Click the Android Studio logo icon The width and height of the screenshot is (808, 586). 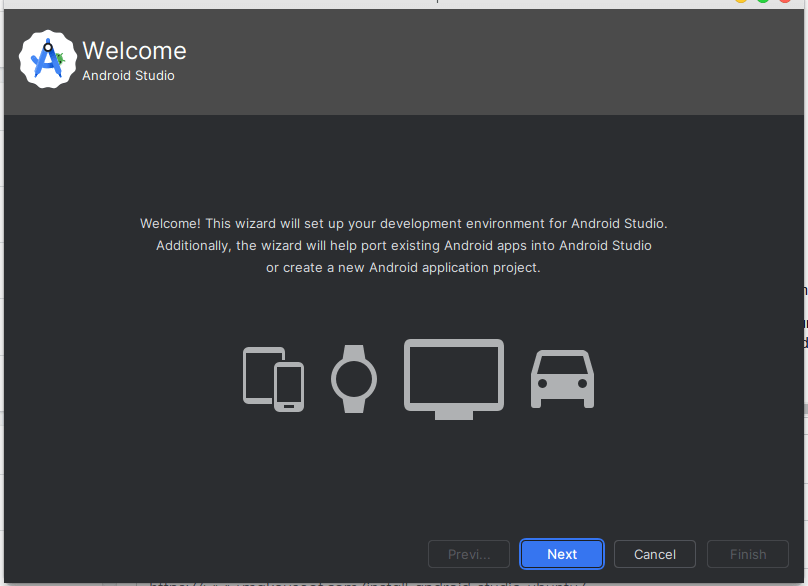click(x=48, y=59)
